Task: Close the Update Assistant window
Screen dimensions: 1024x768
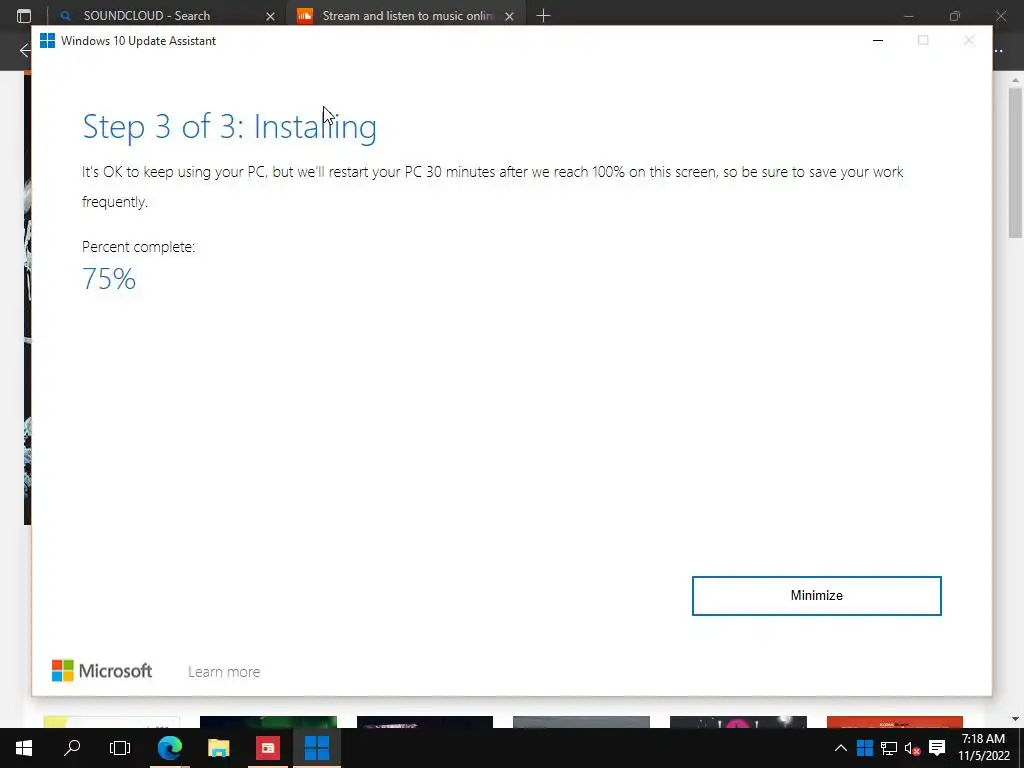Action: (969, 40)
